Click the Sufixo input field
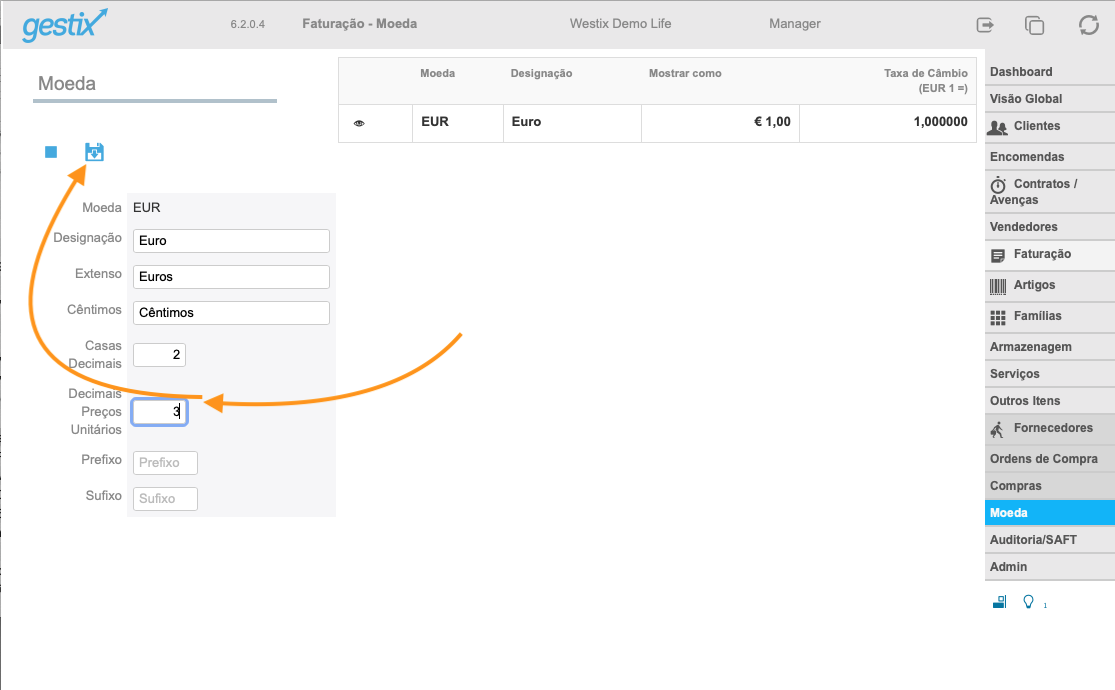Image resolution: width=1115 pixels, height=690 pixels. (165, 499)
